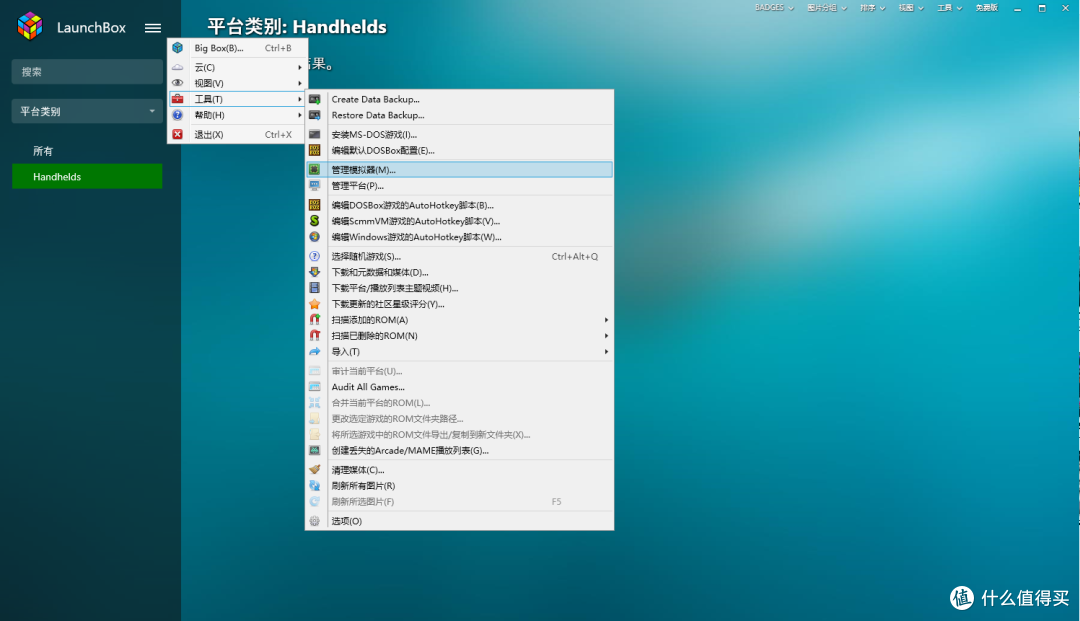Click the download arrow icon for 下载和元数据和媒体
The image size is (1080, 621).
point(315,272)
